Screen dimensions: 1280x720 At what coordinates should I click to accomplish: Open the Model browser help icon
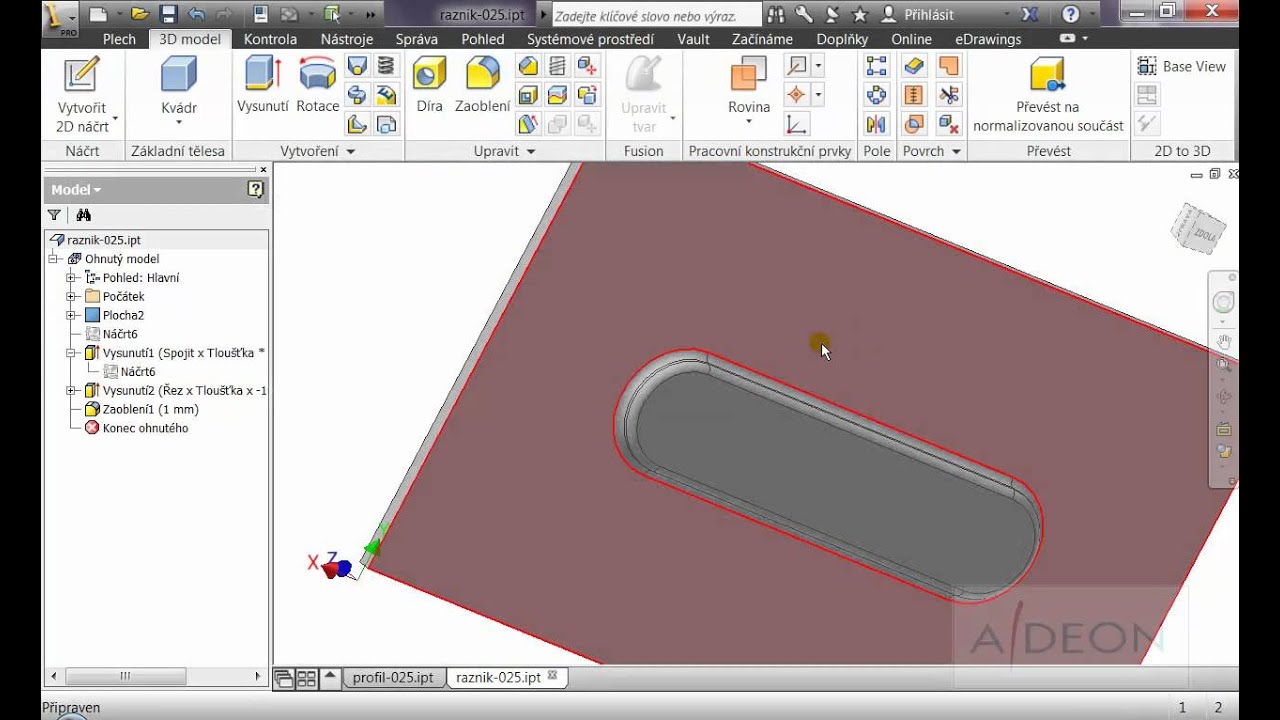tap(256, 189)
